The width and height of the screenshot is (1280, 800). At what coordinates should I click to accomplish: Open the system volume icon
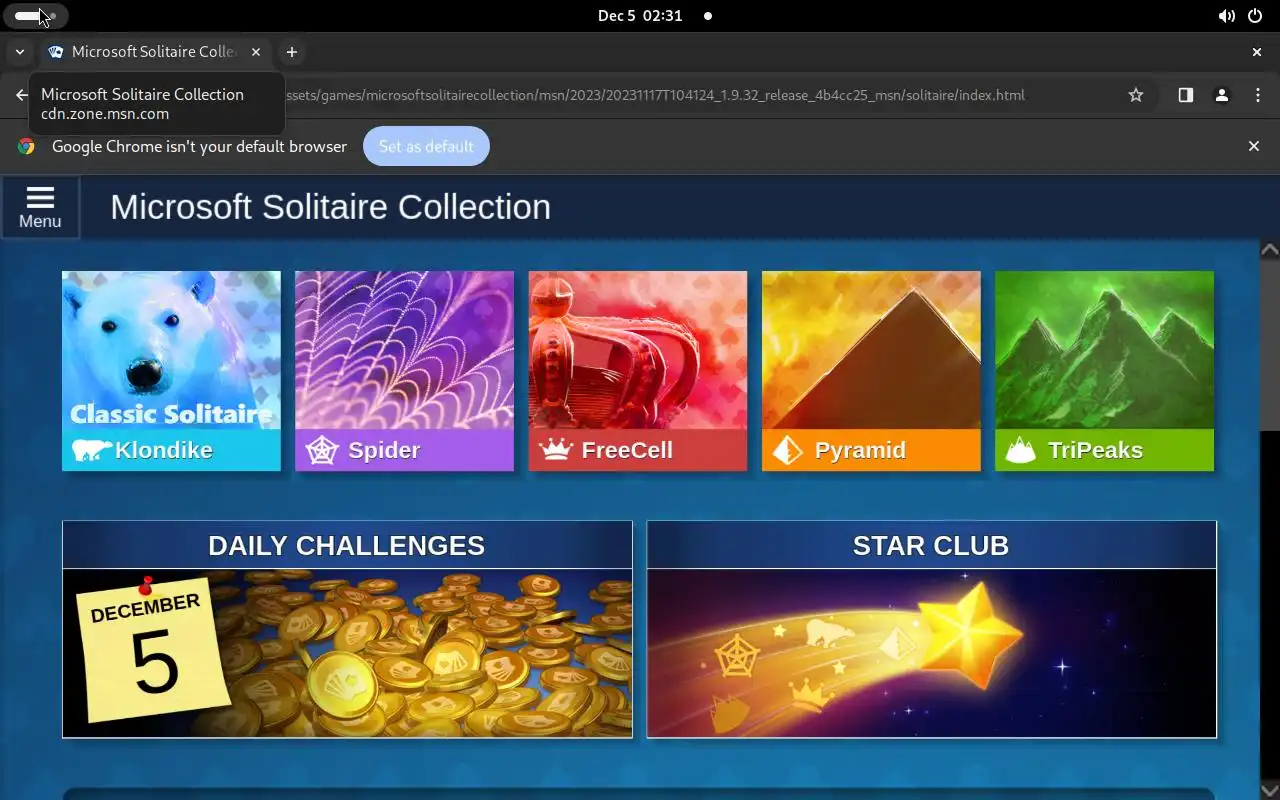tap(1226, 16)
